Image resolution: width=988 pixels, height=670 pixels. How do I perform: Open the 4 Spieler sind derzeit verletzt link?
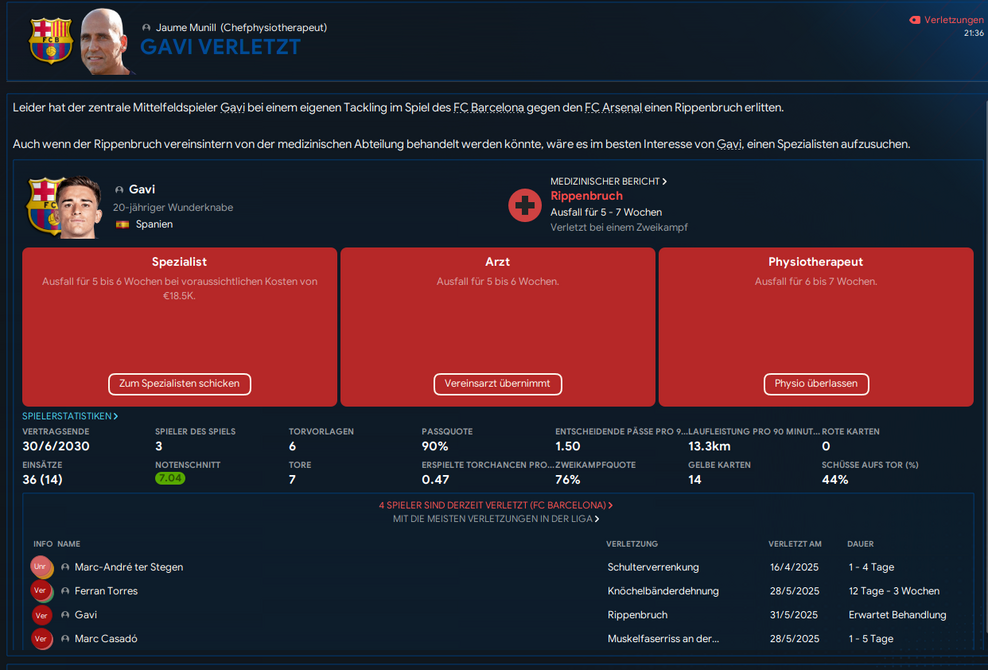pos(496,506)
